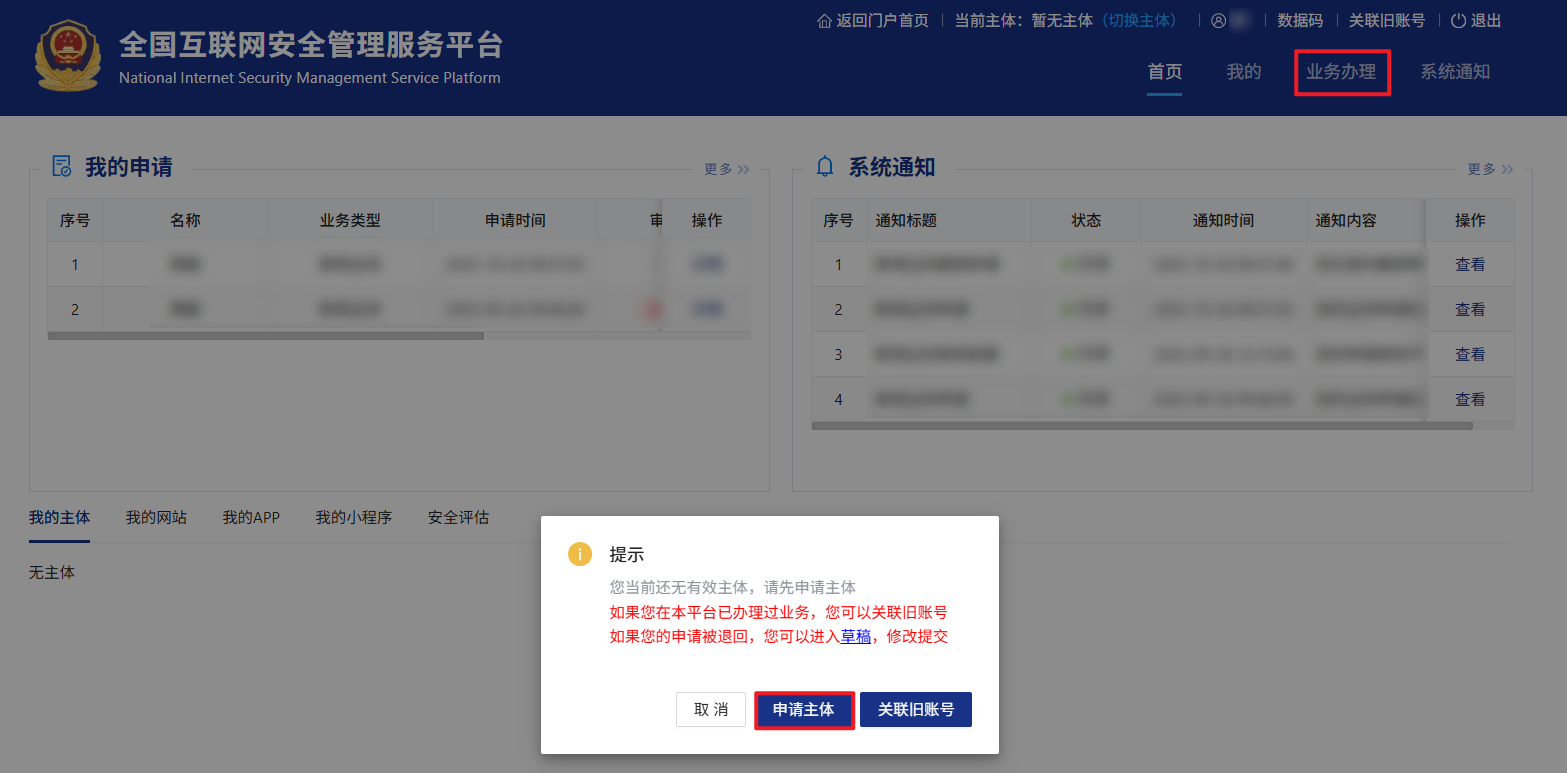Click the 您当前还无有效主体 message

(733, 587)
